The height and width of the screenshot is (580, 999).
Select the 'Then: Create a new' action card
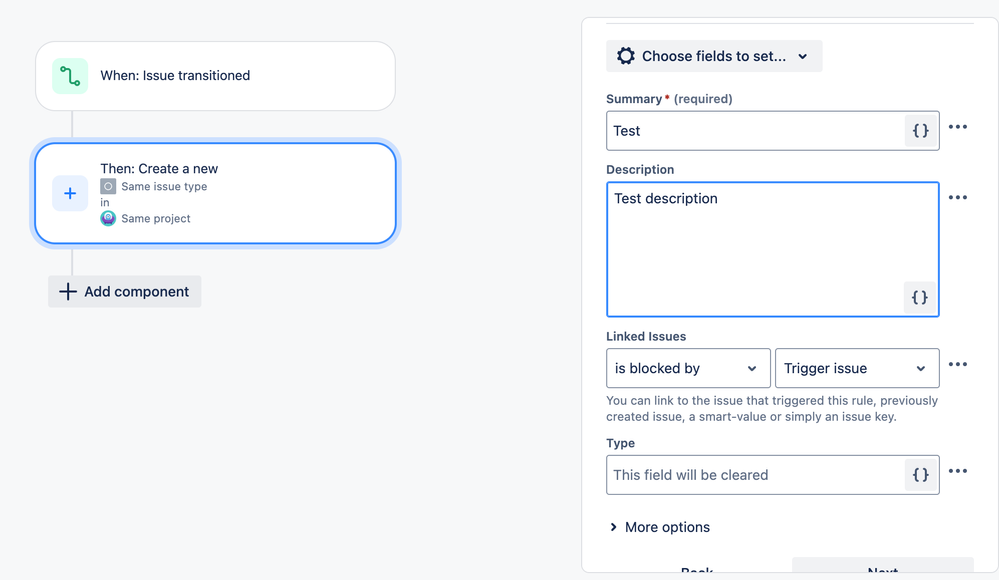tap(250, 193)
